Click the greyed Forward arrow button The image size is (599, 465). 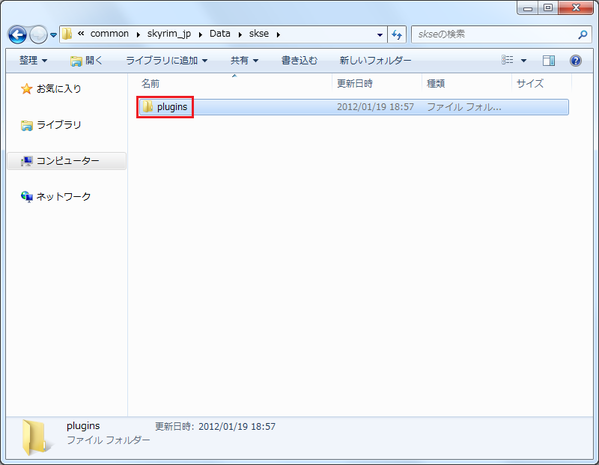tap(38, 35)
